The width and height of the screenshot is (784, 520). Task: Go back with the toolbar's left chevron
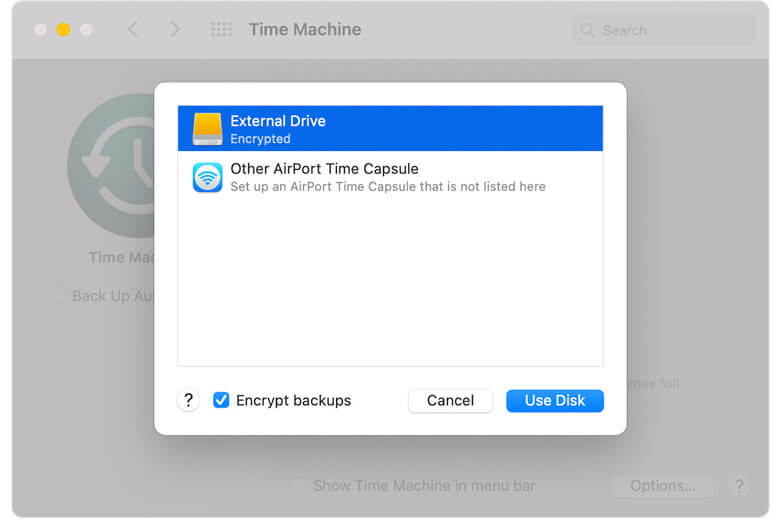(132, 30)
